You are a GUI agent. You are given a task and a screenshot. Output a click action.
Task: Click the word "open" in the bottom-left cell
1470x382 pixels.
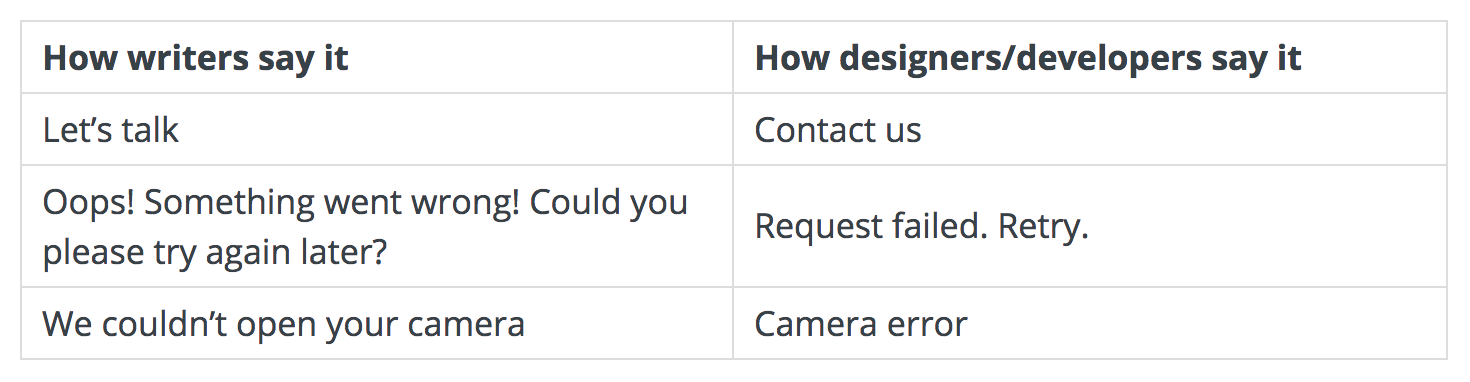281,325
